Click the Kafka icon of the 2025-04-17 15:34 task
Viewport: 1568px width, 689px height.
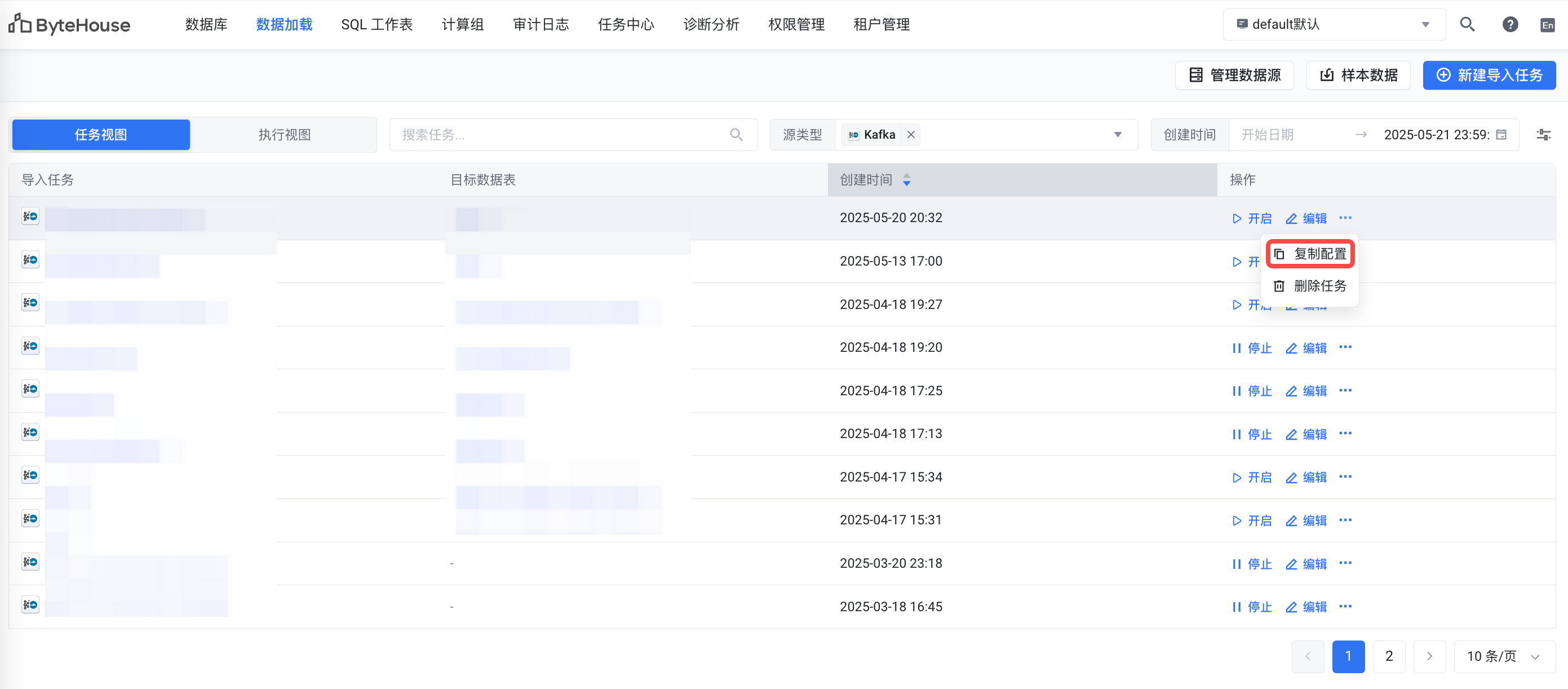click(30, 475)
